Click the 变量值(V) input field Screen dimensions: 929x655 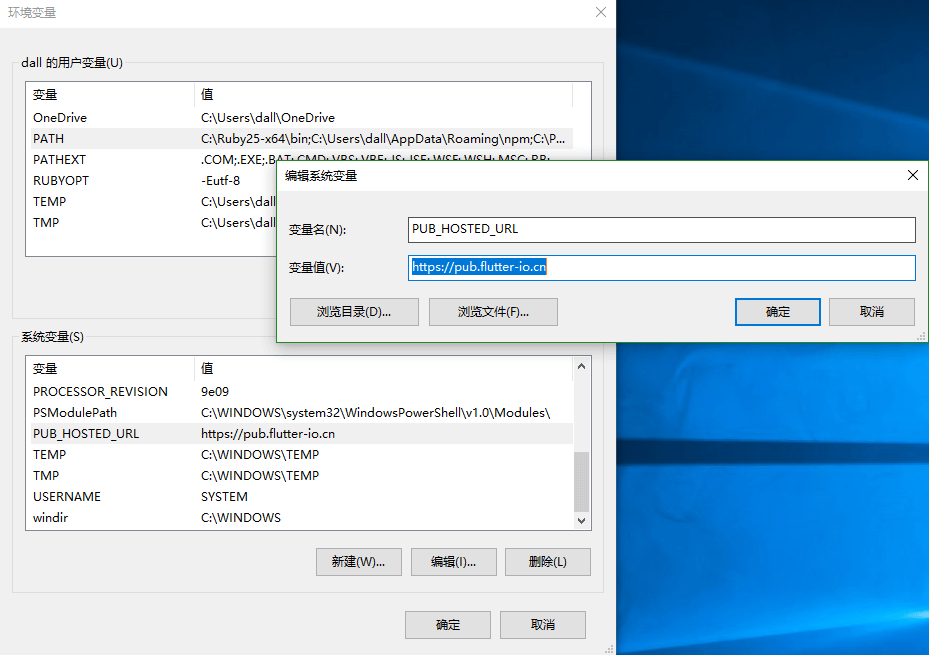coord(662,267)
